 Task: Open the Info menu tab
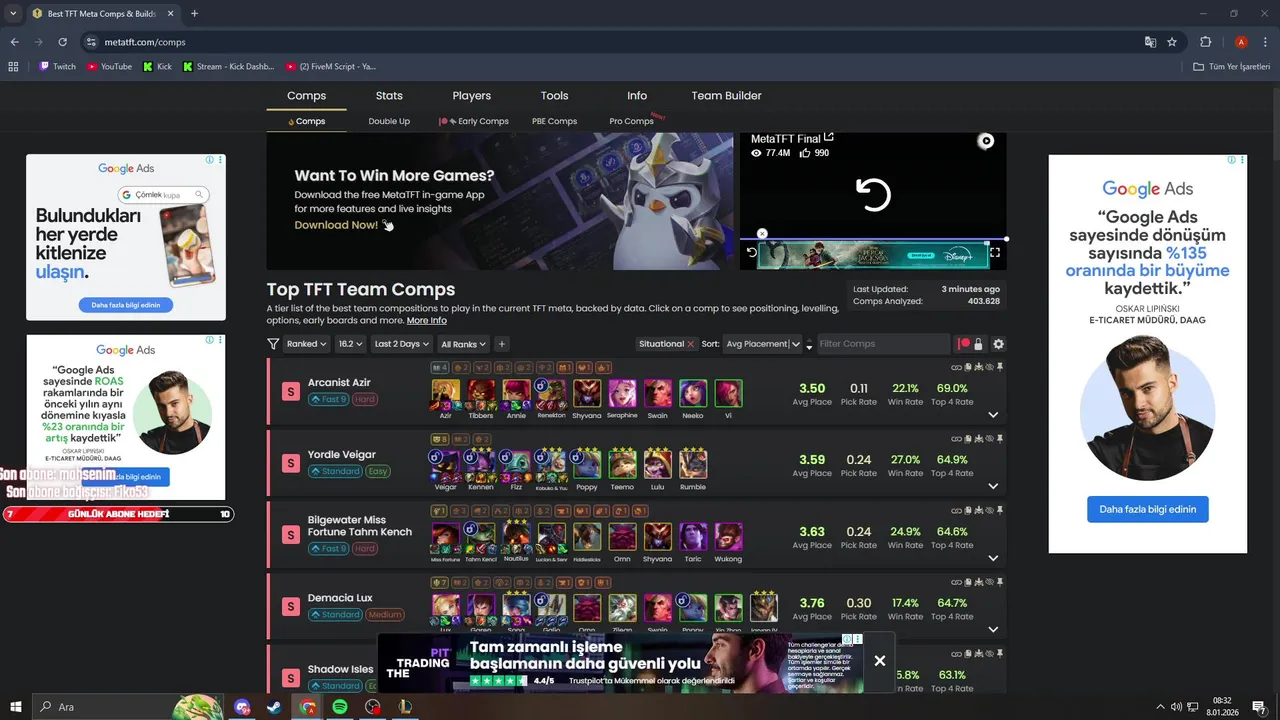[x=637, y=96]
